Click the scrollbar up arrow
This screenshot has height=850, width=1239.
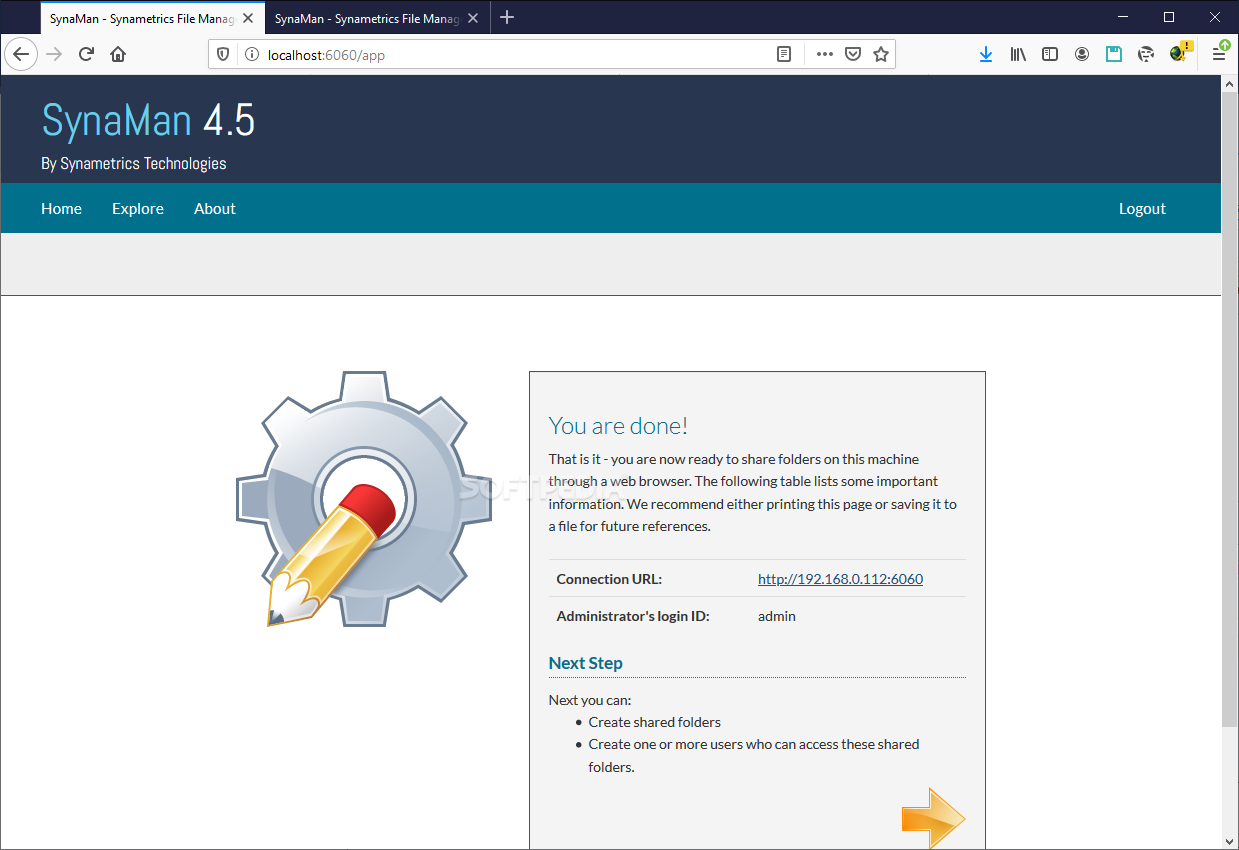click(x=1230, y=84)
